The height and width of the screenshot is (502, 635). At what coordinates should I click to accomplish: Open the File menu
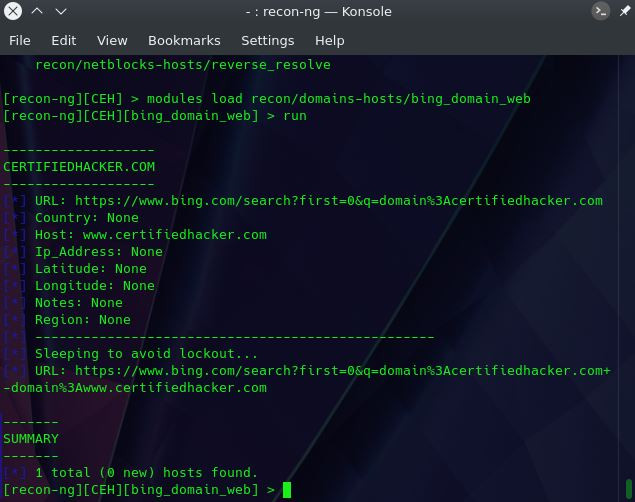point(19,40)
